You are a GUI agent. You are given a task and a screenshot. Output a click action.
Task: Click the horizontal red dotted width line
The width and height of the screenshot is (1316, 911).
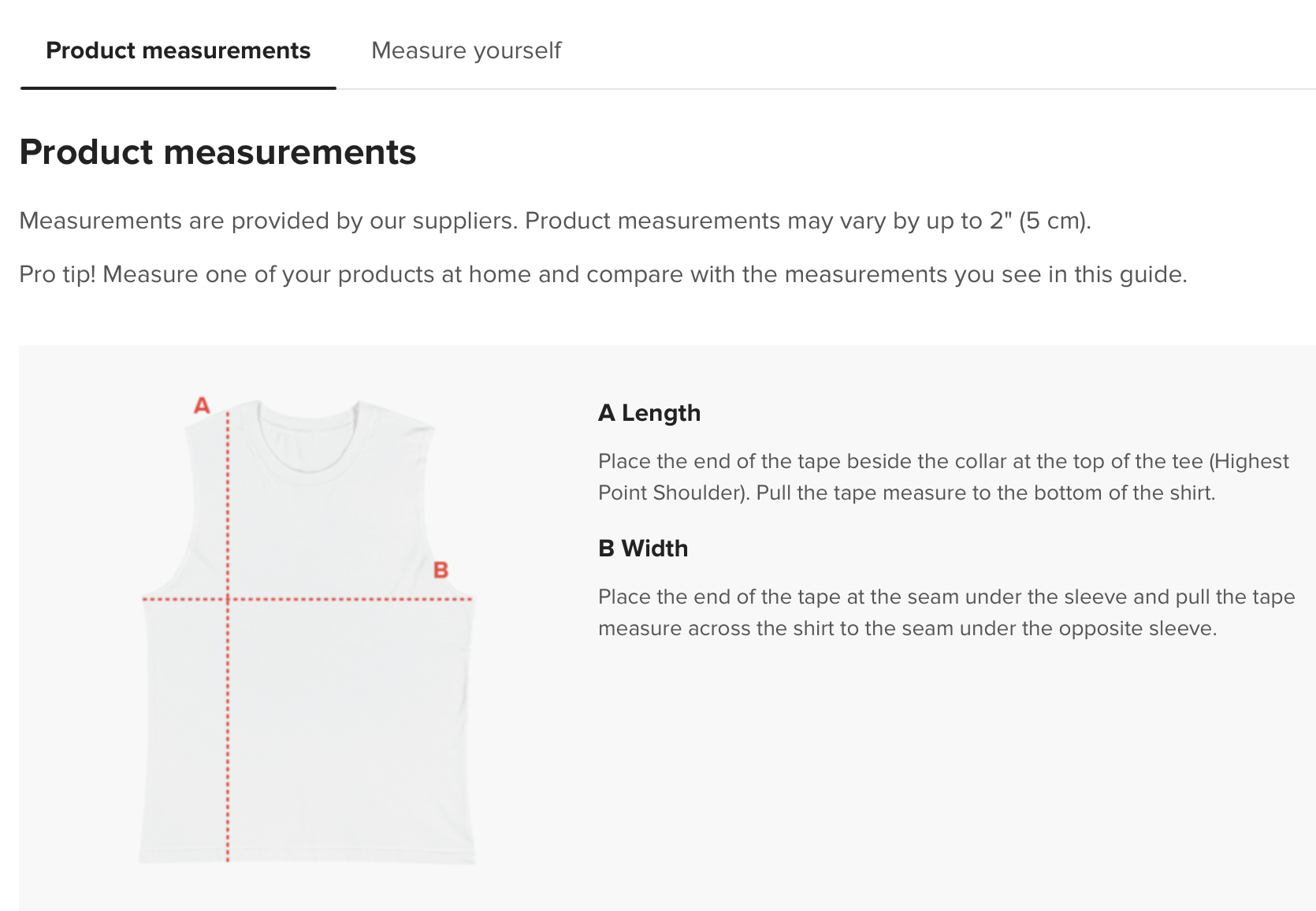[355, 600]
